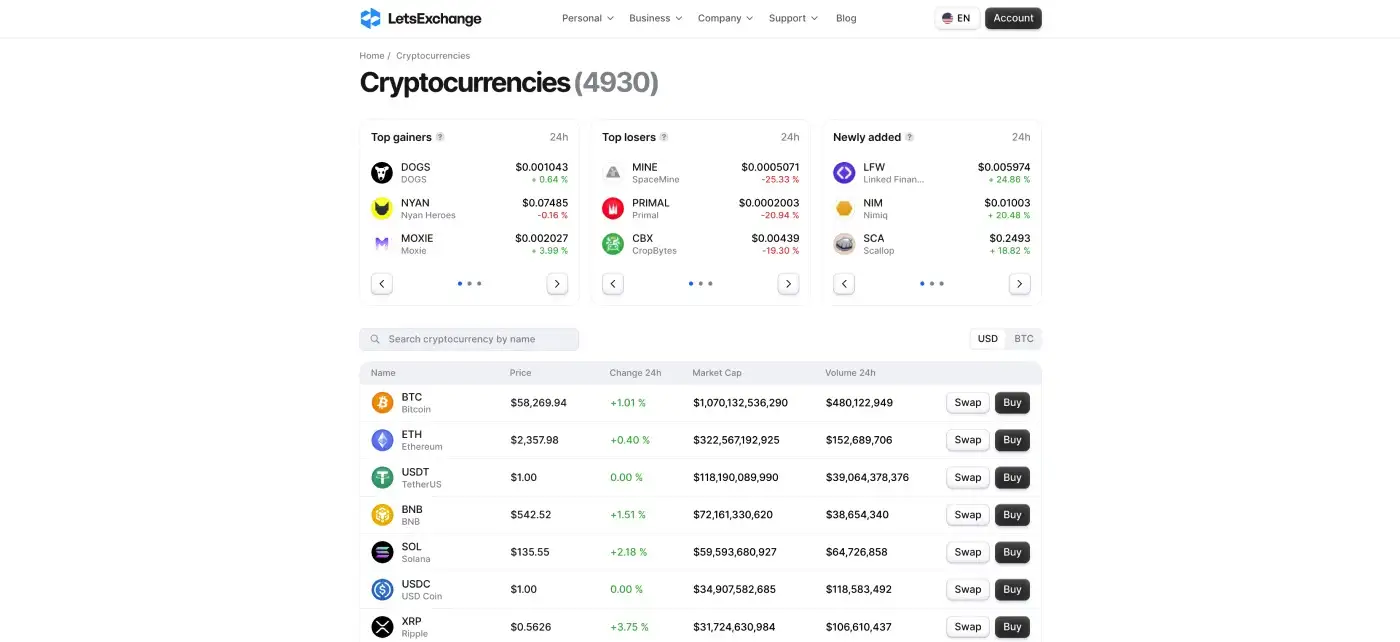This screenshot has width=1400, height=642.
Task: Click the DOGS token icon
Action: pyautogui.click(x=382, y=173)
